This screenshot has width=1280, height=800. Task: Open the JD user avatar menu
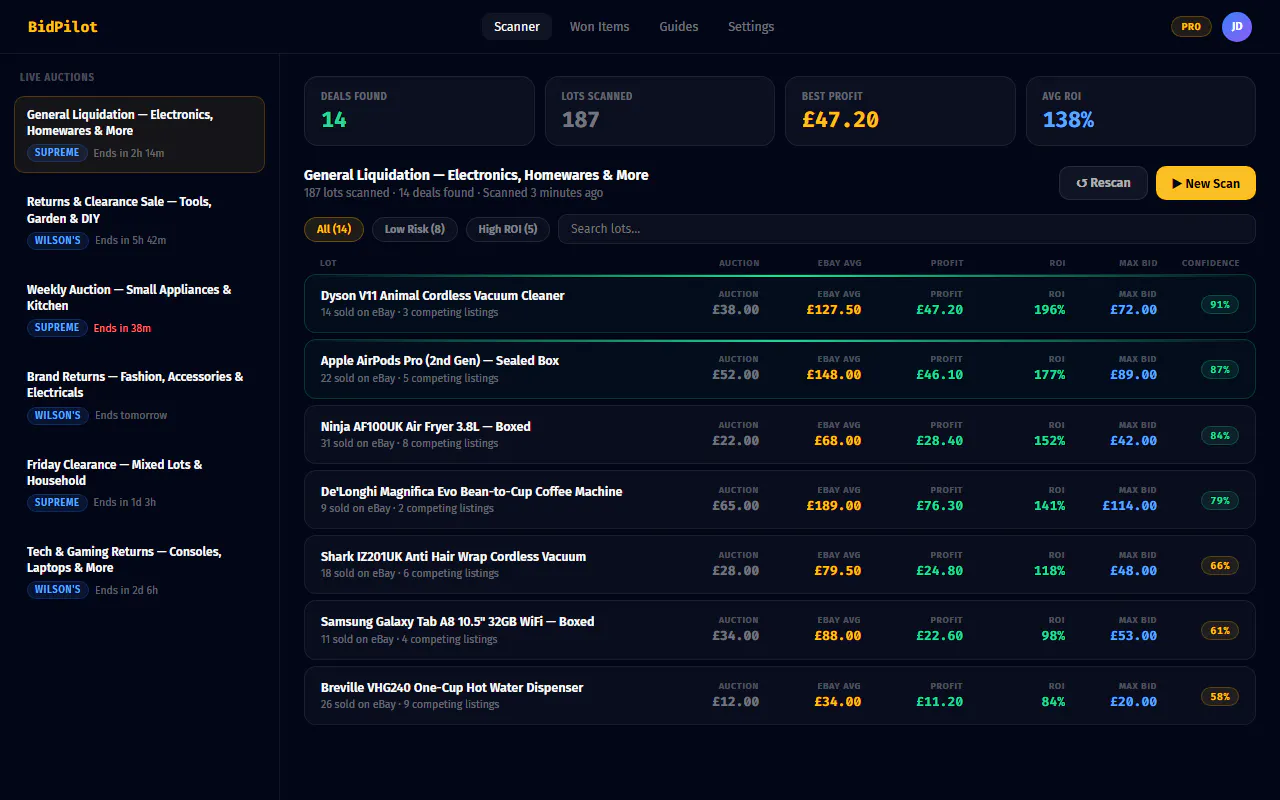1237,27
